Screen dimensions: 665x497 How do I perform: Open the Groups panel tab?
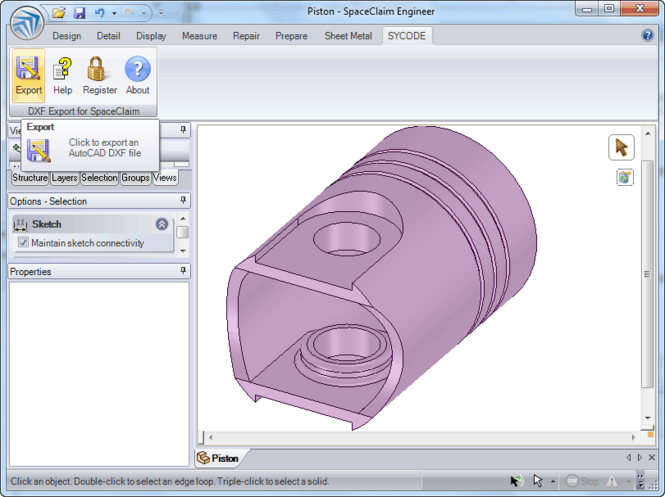[x=135, y=178]
